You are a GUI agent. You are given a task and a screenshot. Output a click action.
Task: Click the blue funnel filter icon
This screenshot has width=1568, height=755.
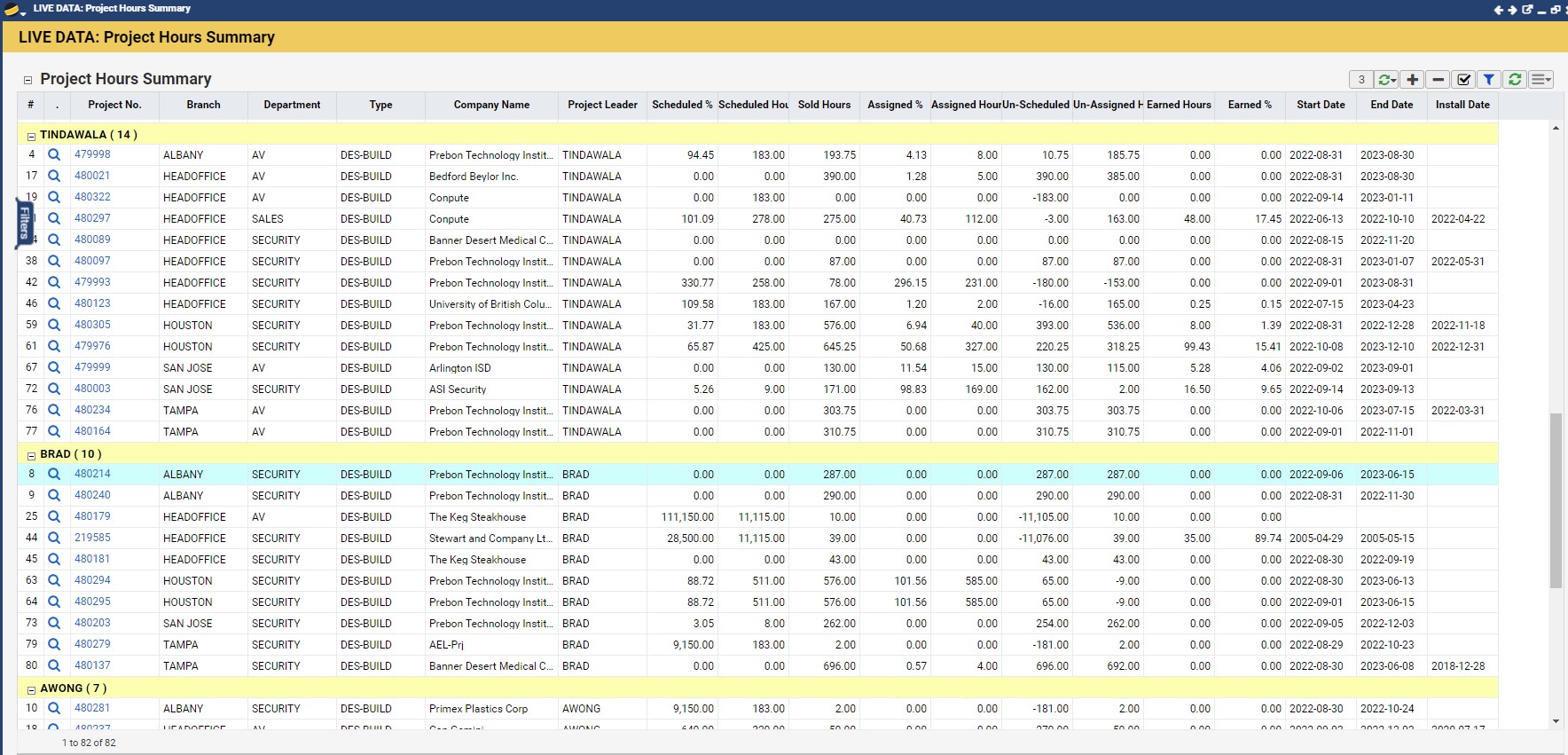pyautogui.click(x=1489, y=80)
